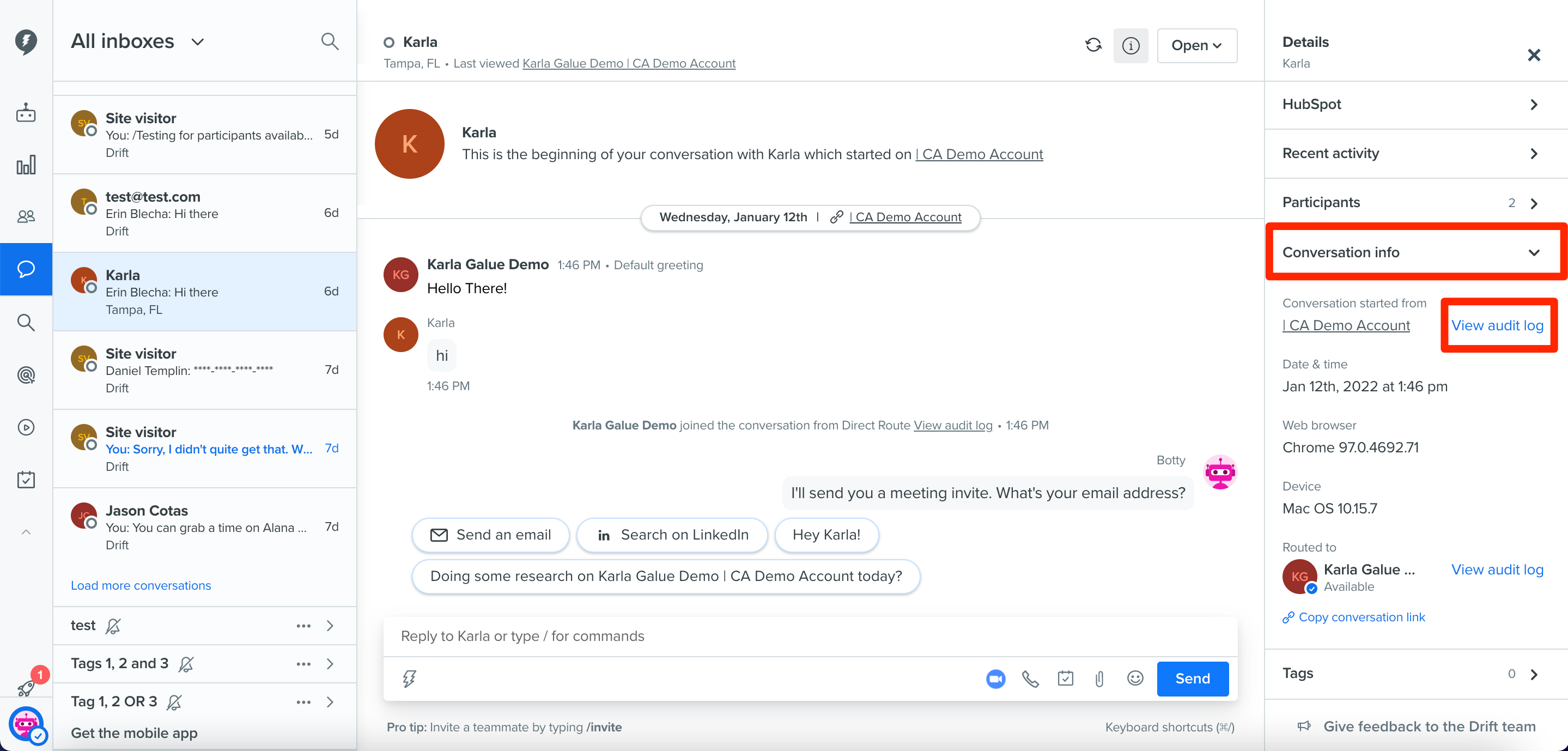This screenshot has height=751, width=1568.
Task: Expand the Tags section in Details
Action: coord(1415,674)
